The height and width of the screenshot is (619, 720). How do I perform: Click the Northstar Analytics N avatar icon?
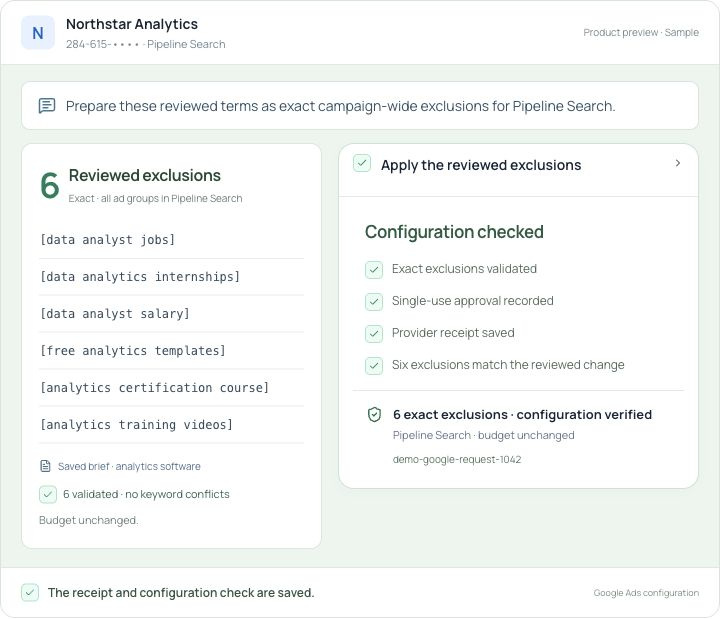pyautogui.click(x=38, y=33)
